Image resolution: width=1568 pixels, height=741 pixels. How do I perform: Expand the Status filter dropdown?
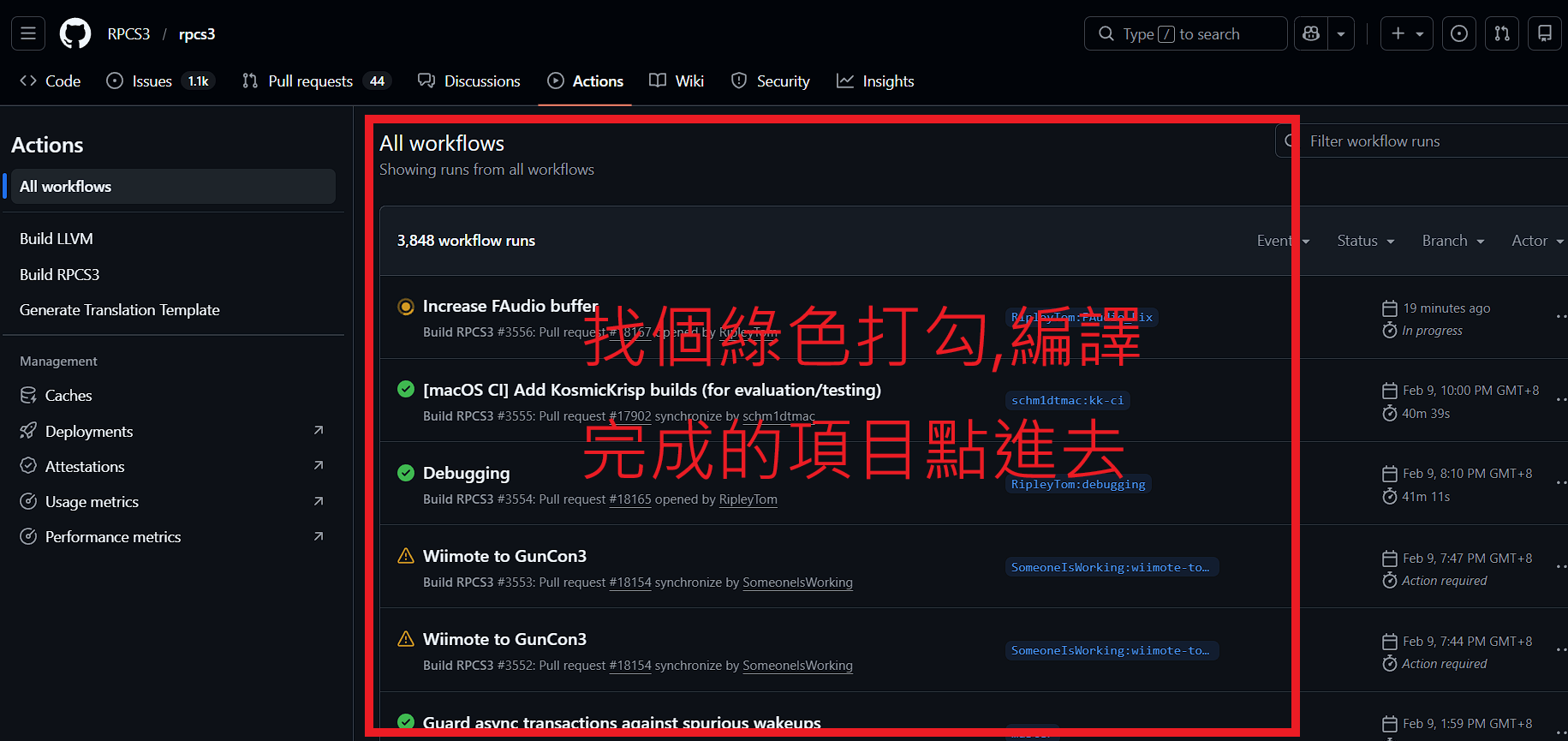click(x=1365, y=241)
